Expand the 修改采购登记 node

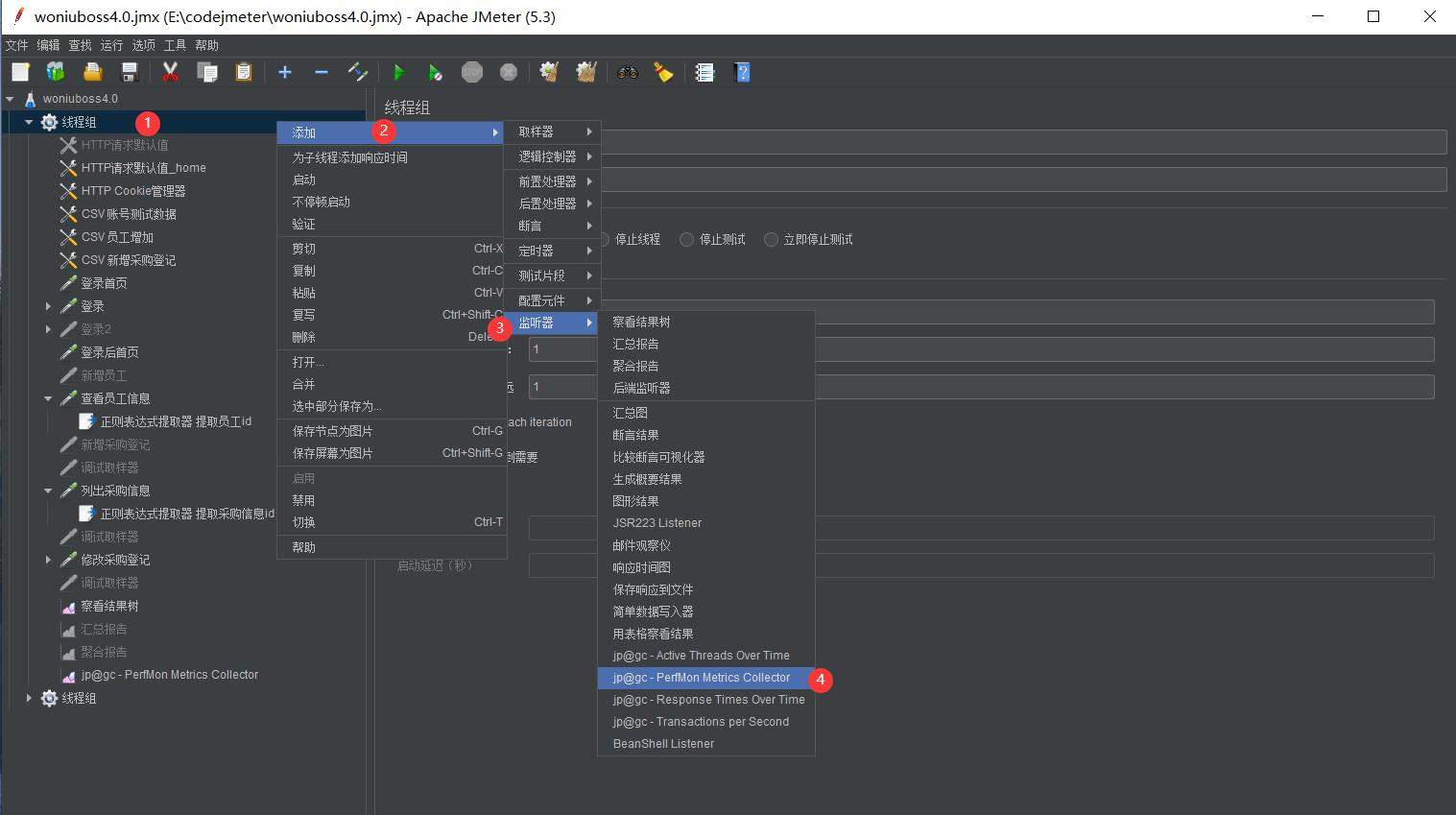48,560
